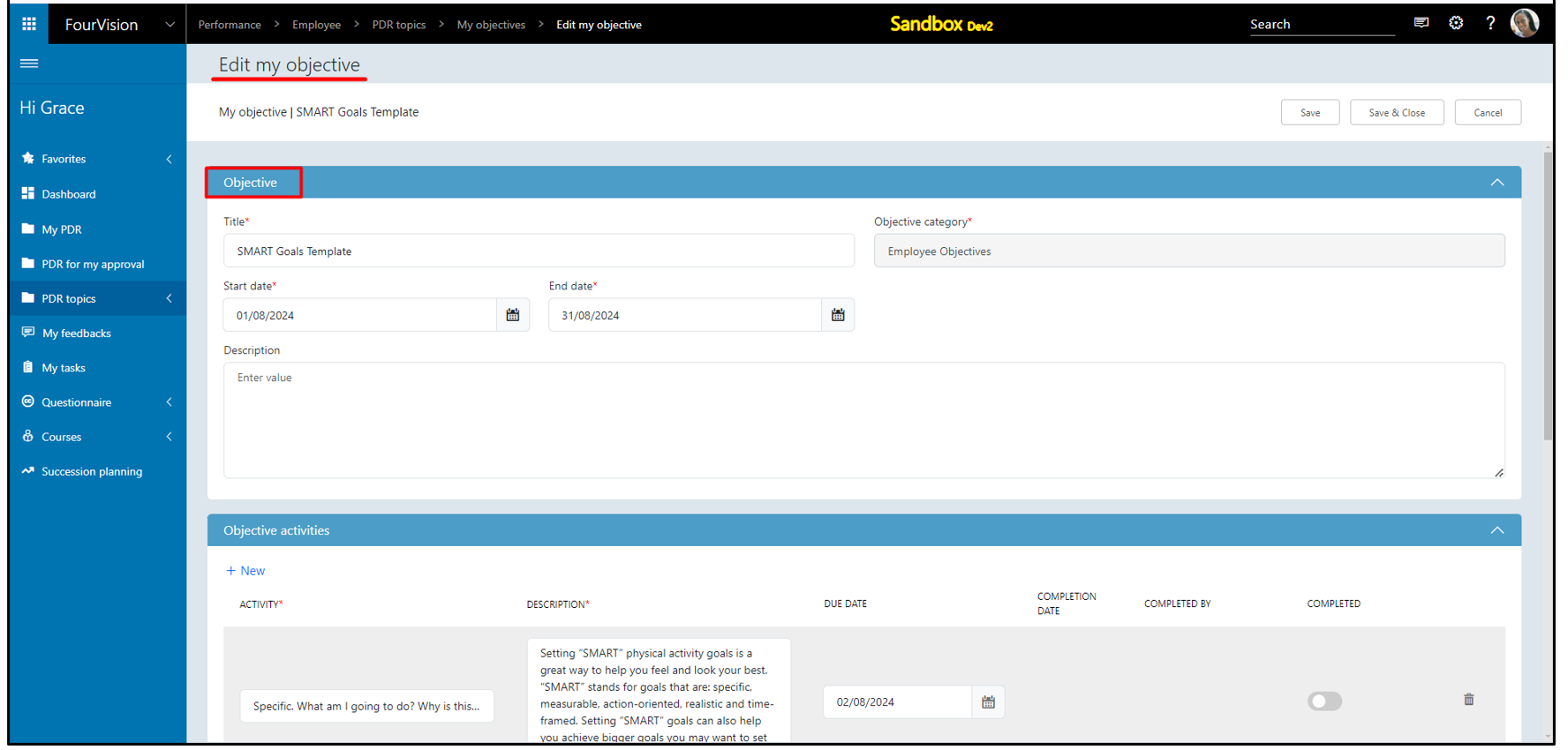Click the My feedbacks chat icon

click(28, 333)
